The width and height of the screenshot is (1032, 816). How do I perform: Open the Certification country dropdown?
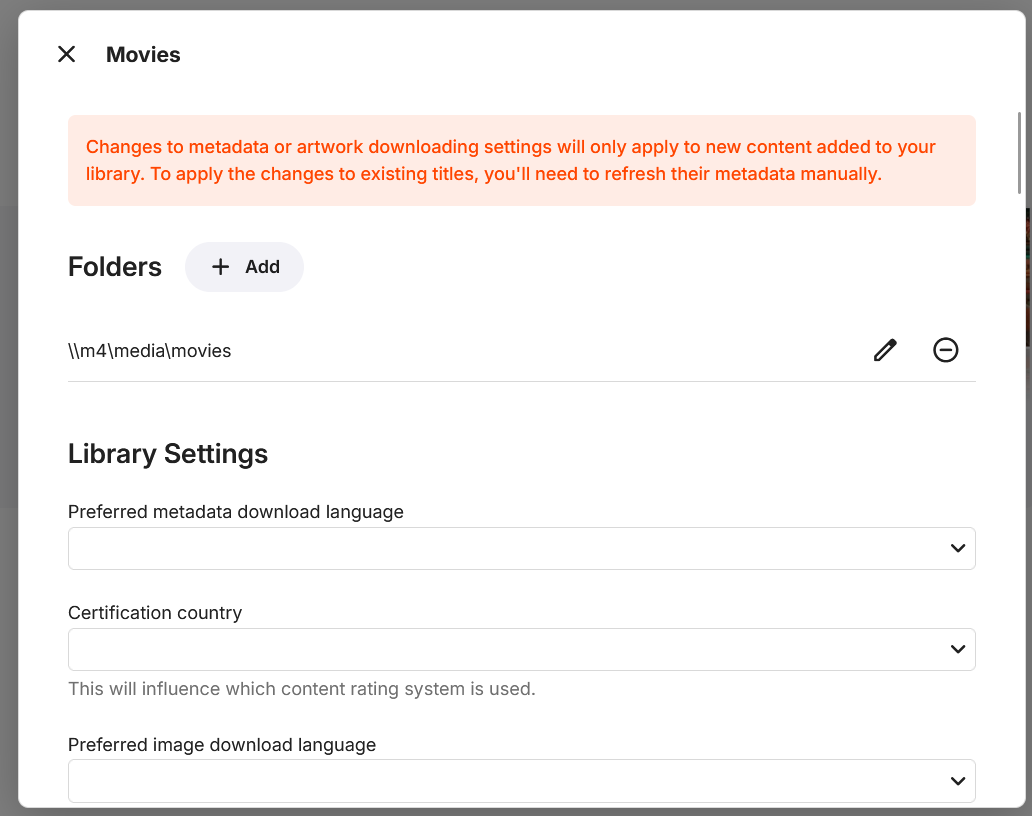pyautogui.click(x=500, y=649)
